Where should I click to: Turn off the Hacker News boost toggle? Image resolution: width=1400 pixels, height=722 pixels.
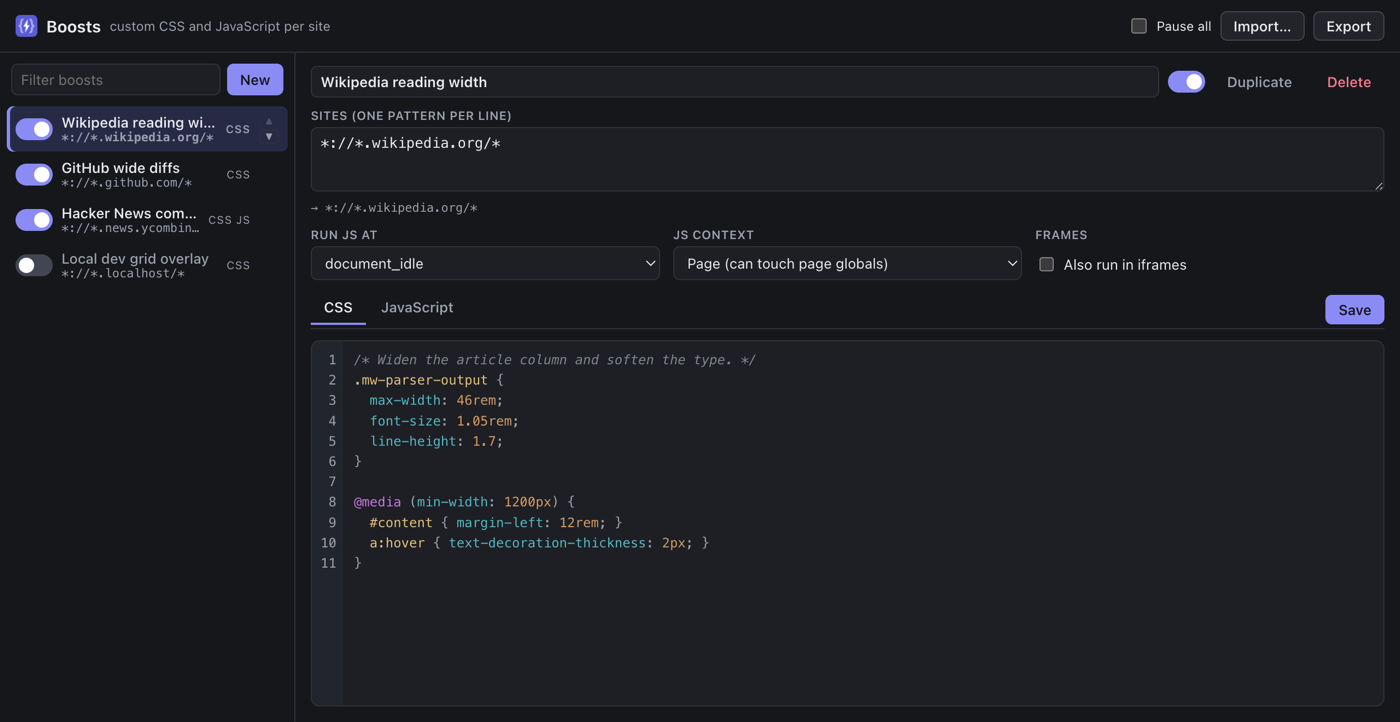click(x=34, y=220)
